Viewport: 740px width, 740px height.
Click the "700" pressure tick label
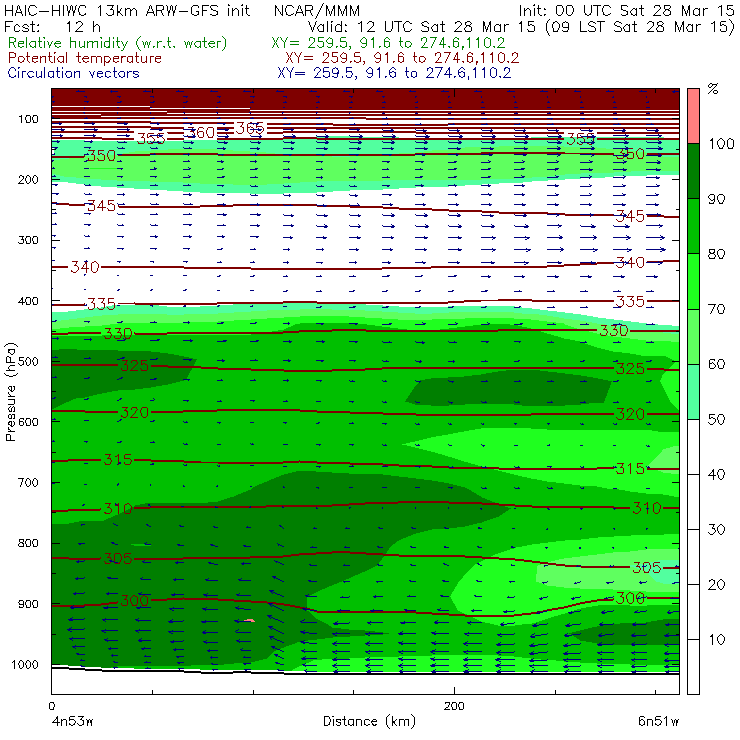tap(28, 483)
